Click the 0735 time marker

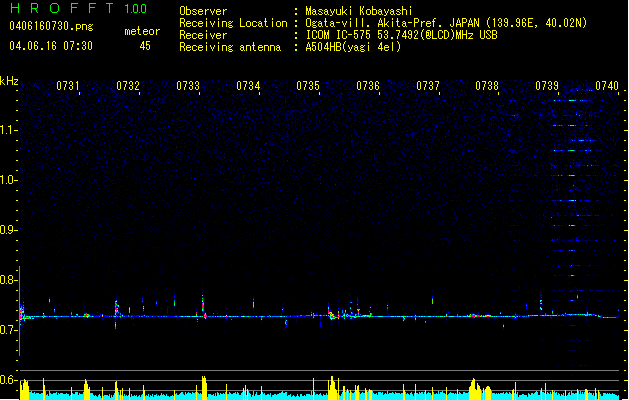tap(308, 86)
